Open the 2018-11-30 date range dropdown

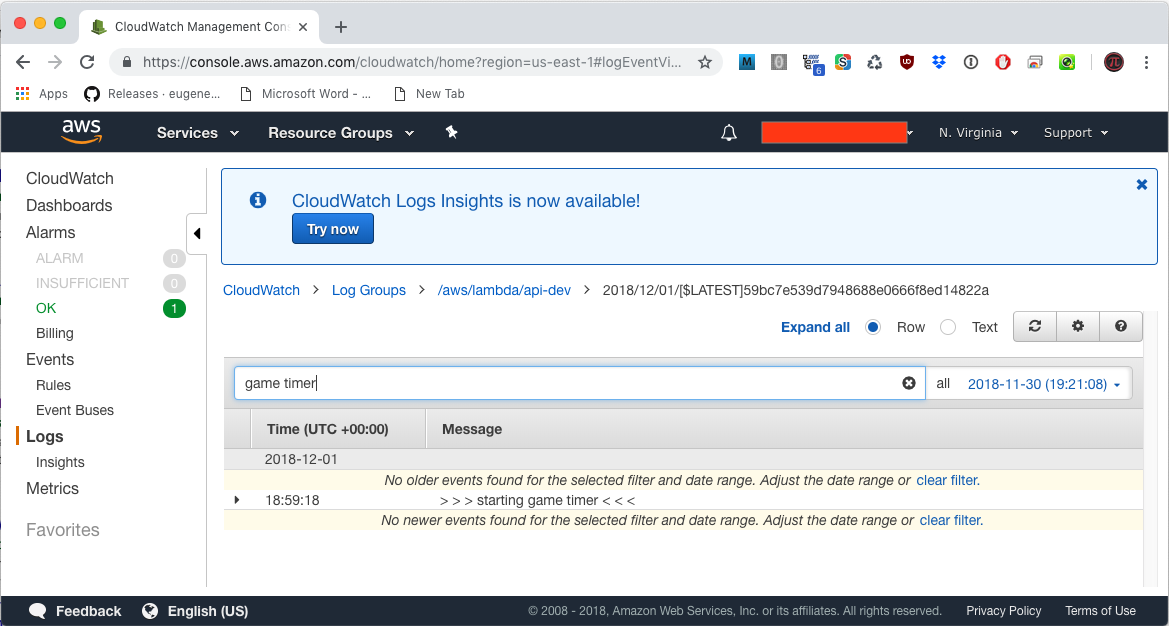click(x=1044, y=384)
